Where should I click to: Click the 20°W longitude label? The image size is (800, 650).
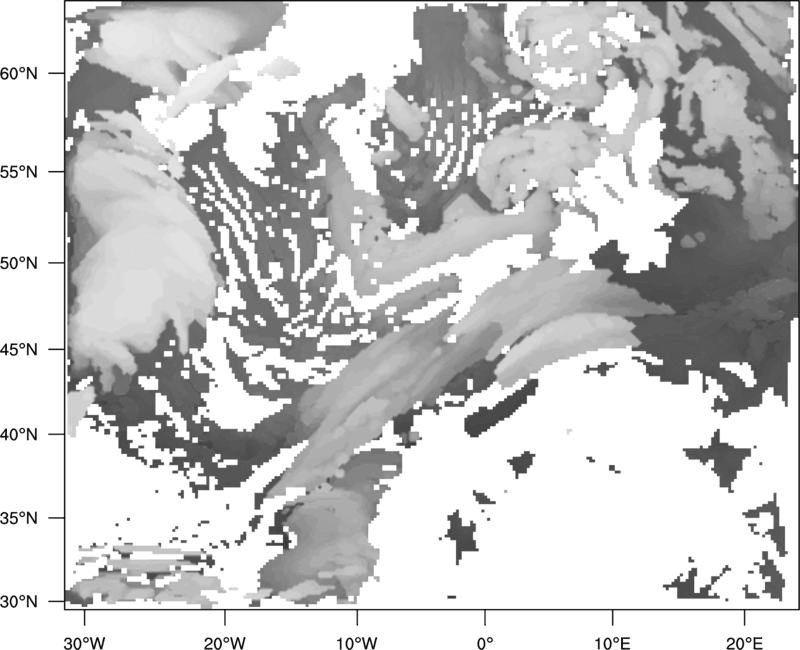[224, 643]
